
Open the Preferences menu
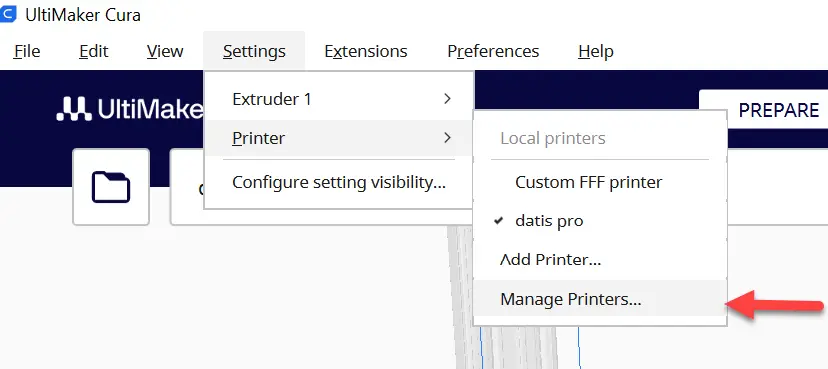pyautogui.click(x=493, y=51)
